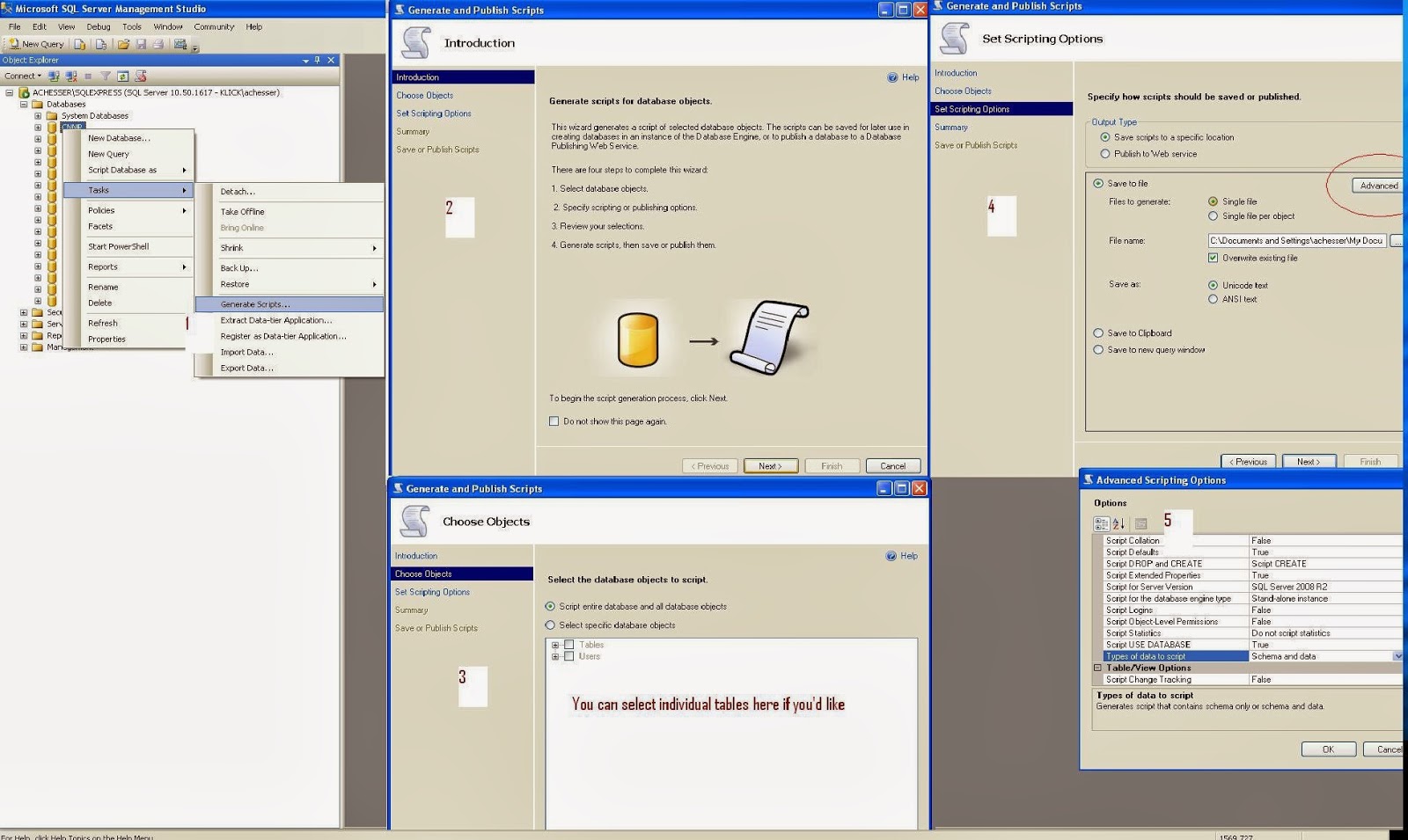Click 'Script Database as' context menu item
1408x840 pixels.
point(128,170)
